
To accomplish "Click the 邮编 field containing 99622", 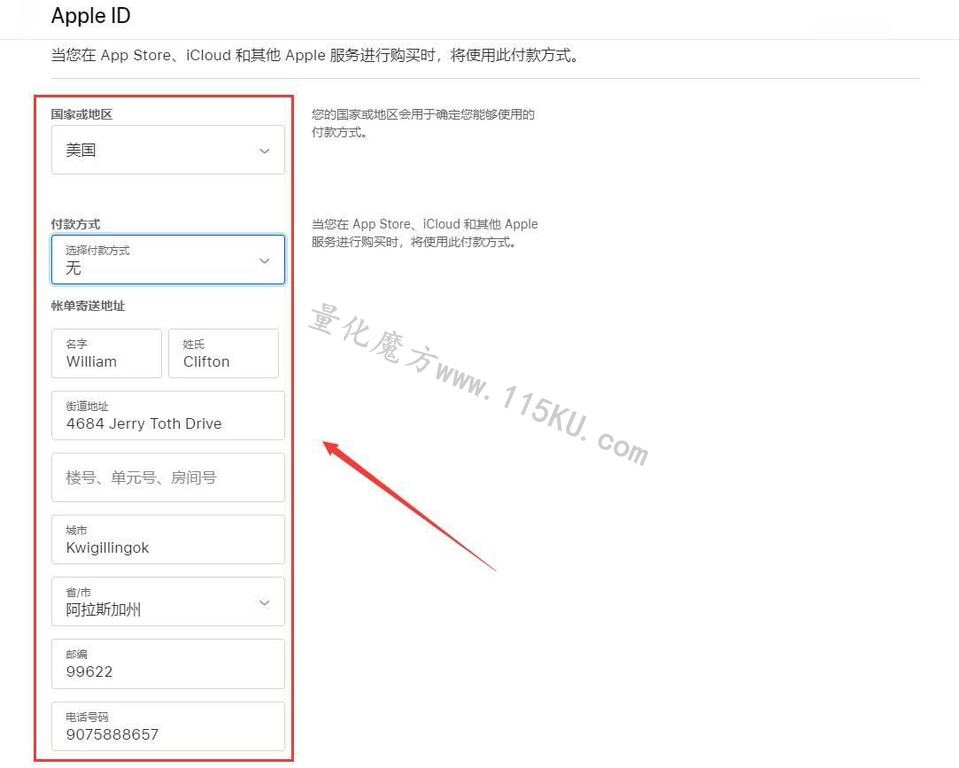I will click(168, 664).
